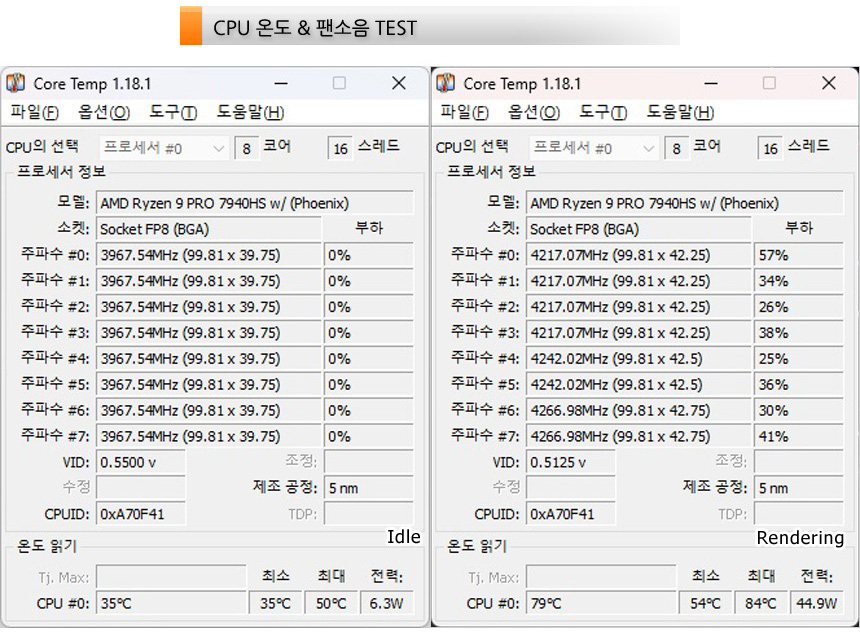Click the Core Temp app icon in the Idle window title bar
This screenshot has width=860, height=633.
click(x=15, y=83)
